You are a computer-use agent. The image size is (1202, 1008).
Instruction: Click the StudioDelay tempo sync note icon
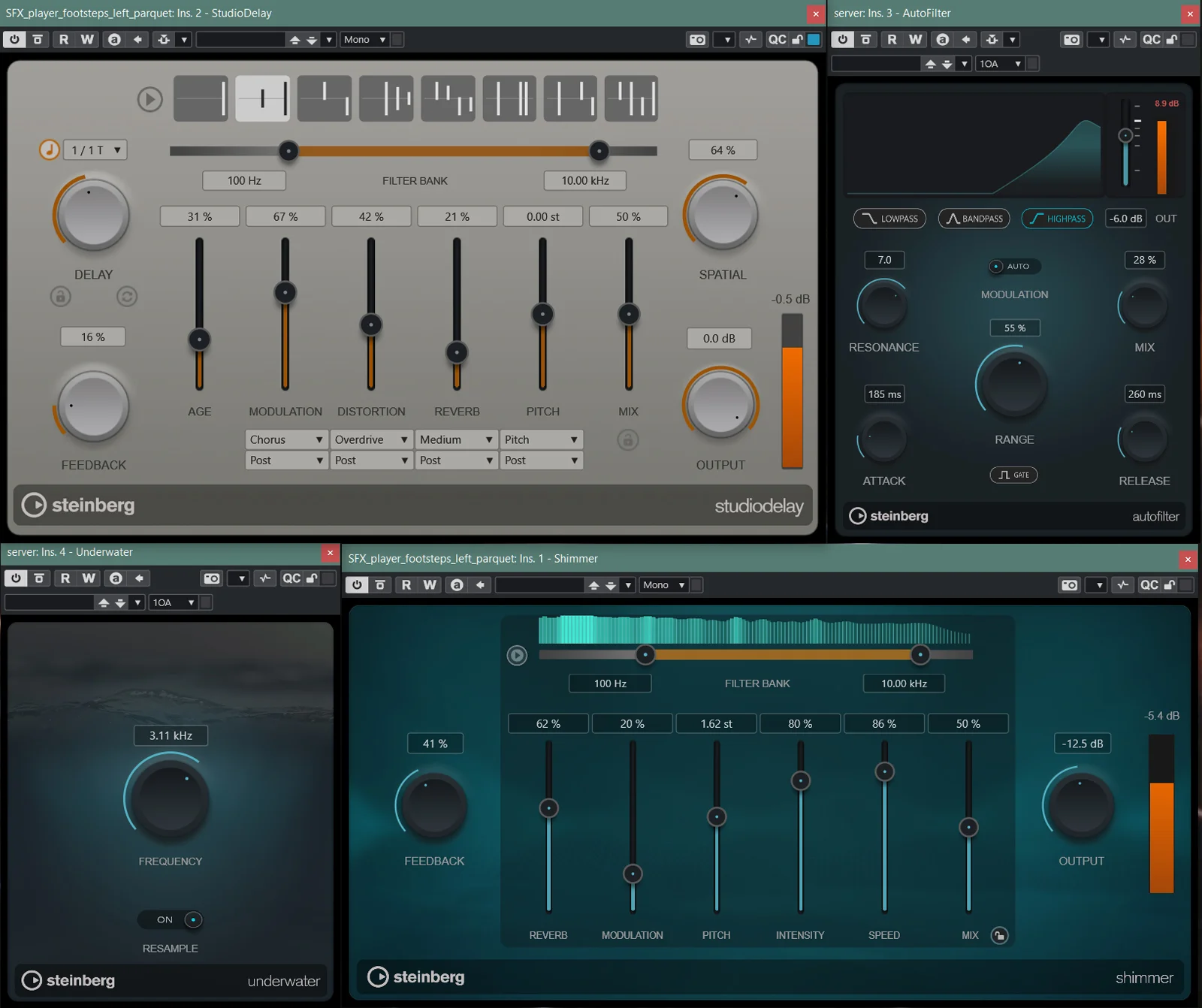click(49, 149)
